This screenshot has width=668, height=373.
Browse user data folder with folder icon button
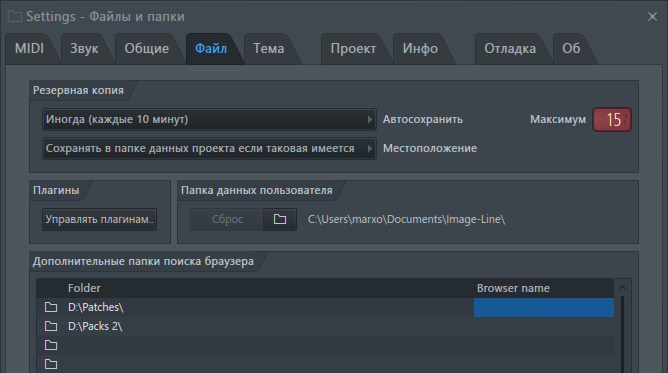point(280,219)
